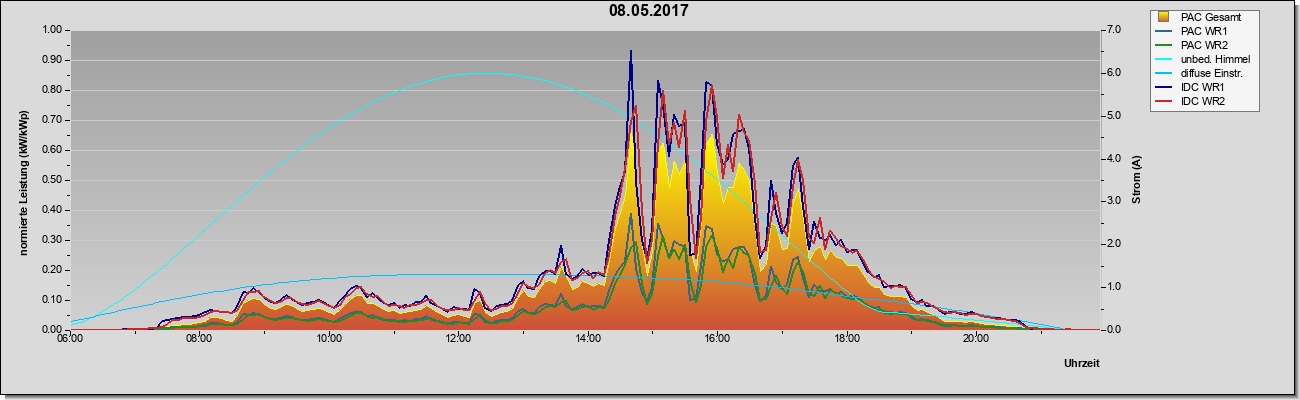Click the Strom (A) right axis title
This screenshot has width=1300, height=400.
coord(1136,180)
